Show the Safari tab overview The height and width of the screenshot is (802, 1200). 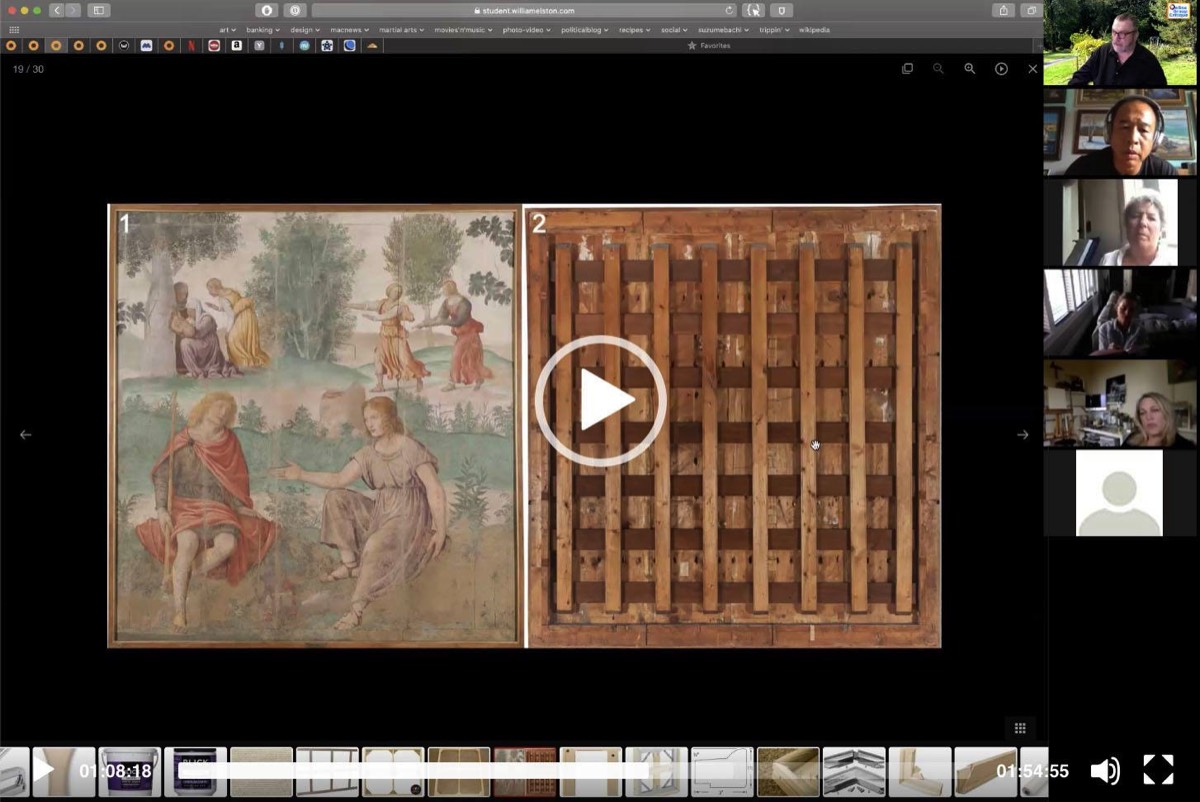coord(1031,10)
